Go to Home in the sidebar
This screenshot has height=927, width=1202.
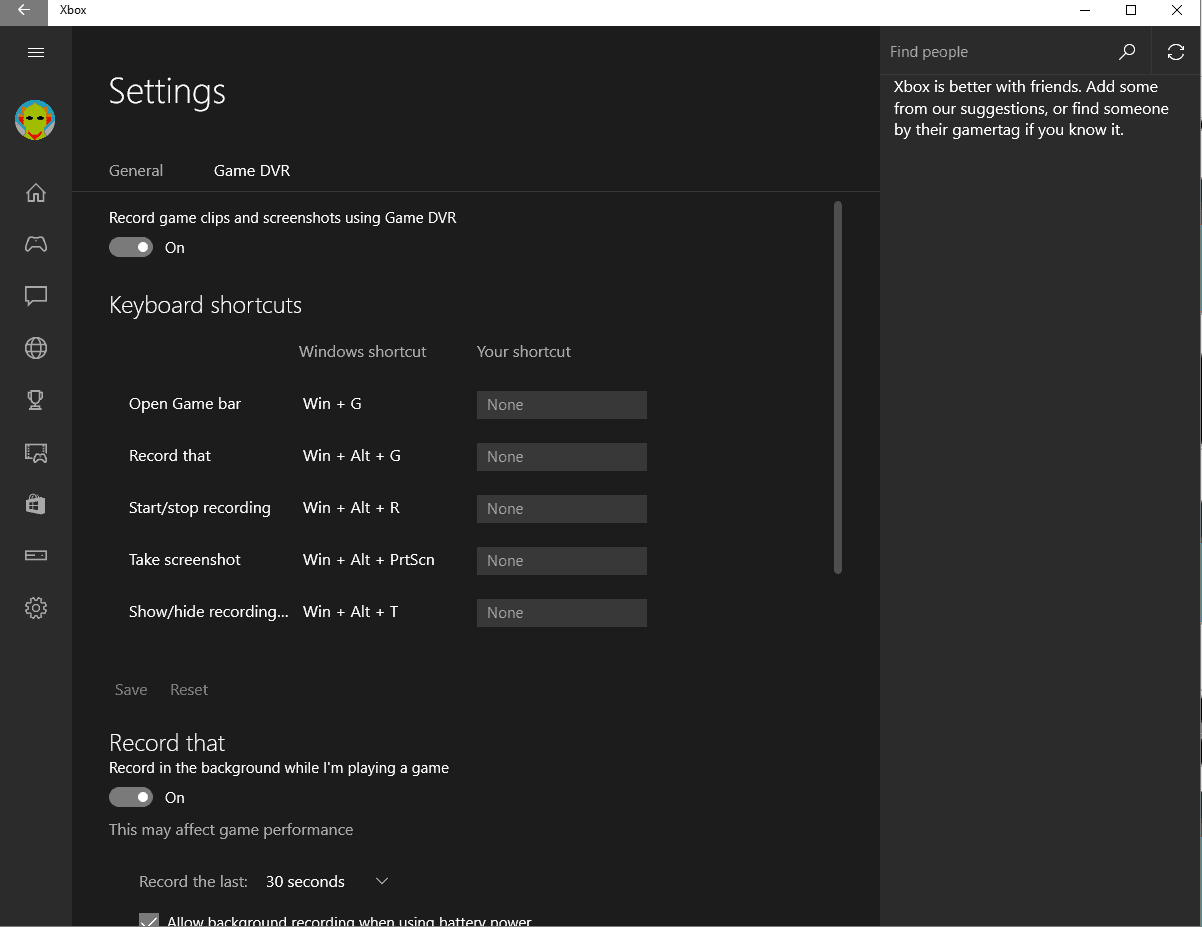pos(36,193)
